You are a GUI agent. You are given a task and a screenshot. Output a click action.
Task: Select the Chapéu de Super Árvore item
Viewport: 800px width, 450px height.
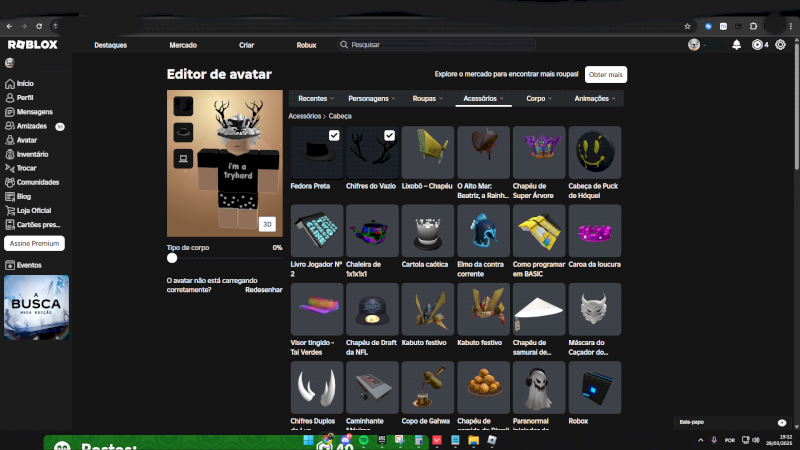[539, 163]
